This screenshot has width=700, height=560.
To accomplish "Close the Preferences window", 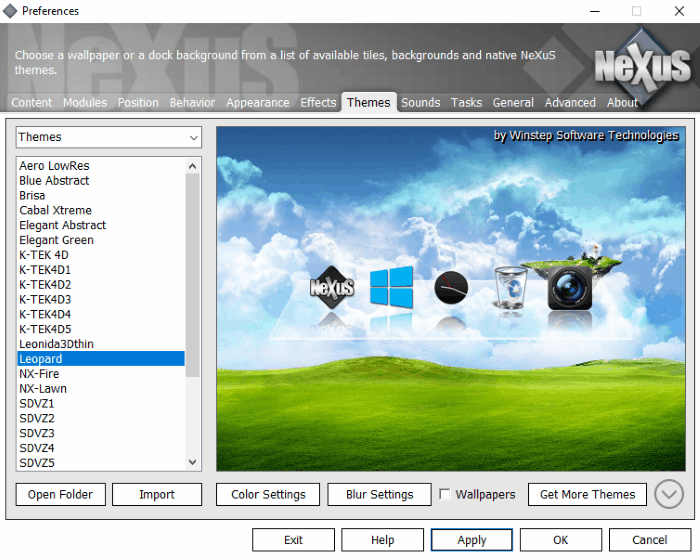I will pyautogui.click(x=679, y=11).
